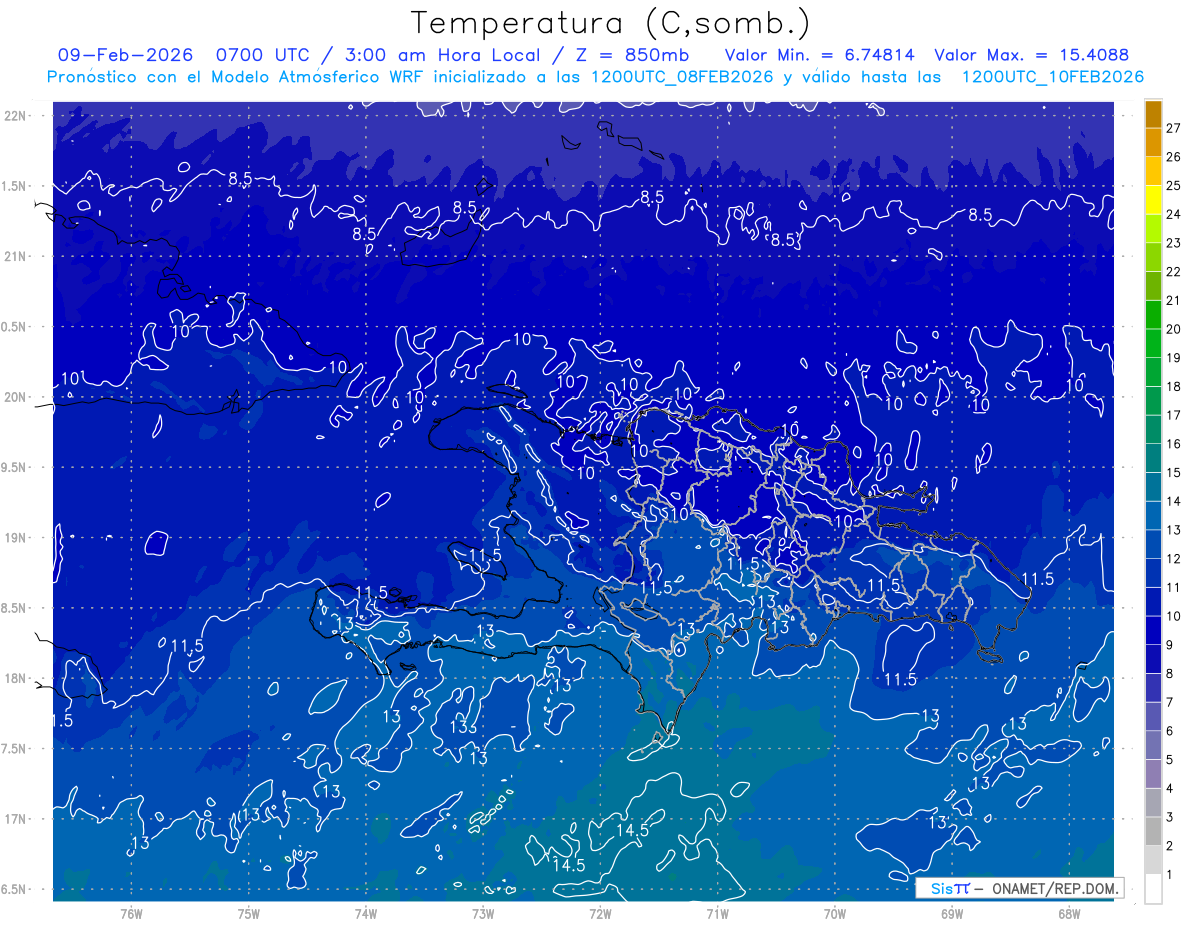Click the "19N" latitude axis label
Viewport: 1200px width, 927px height.
pyautogui.click(x=16, y=537)
